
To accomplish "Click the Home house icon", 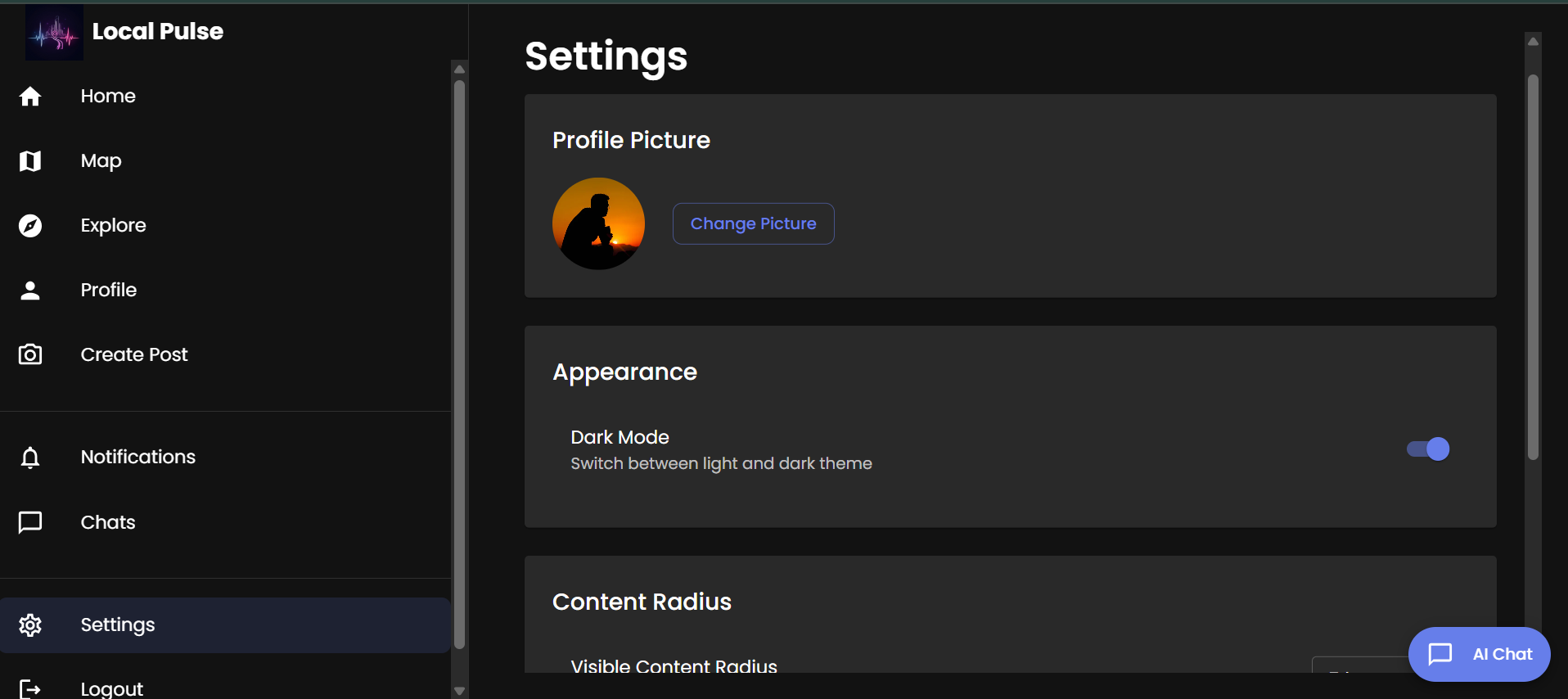I will pos(30,97).
